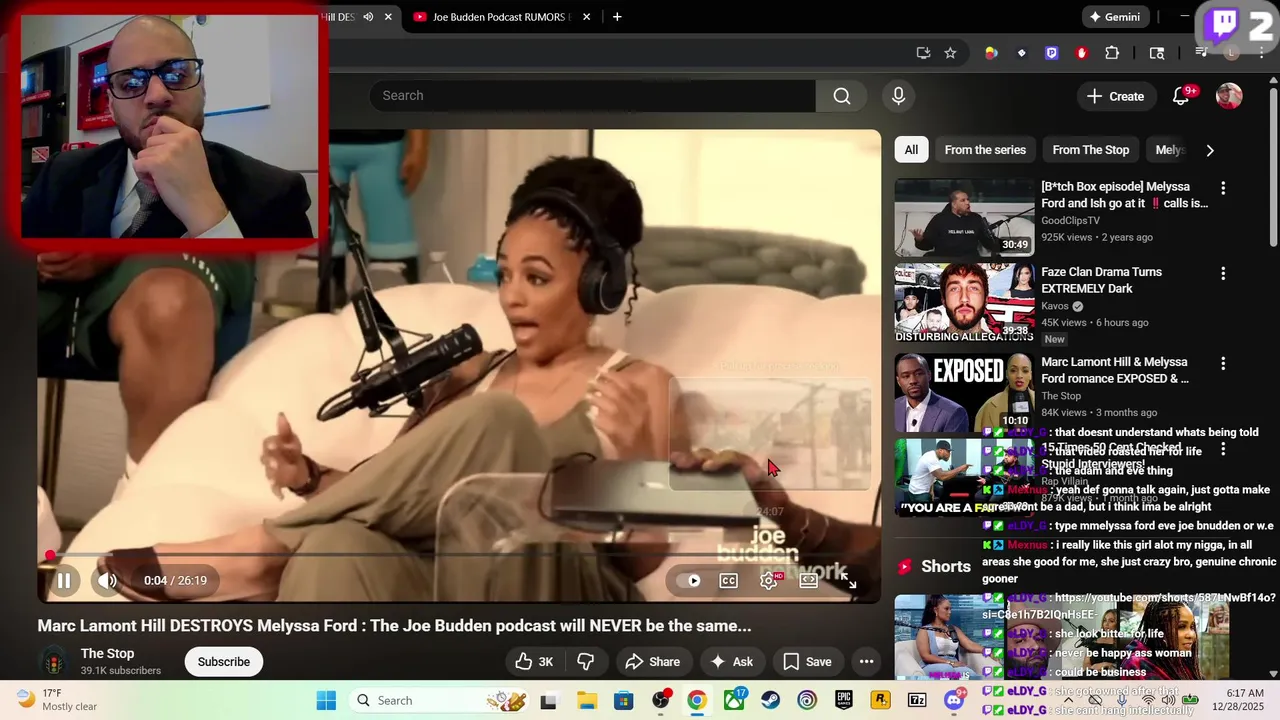Install app icon in address bar
This screenshot has height=720, width=1280.
click(923, 53)
